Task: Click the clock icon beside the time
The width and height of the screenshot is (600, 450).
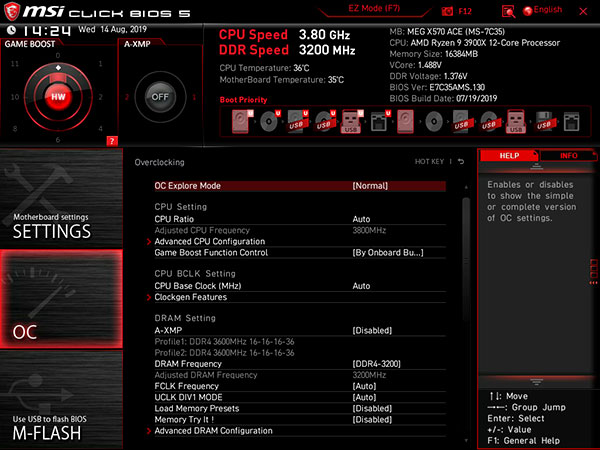Action: 11,30
